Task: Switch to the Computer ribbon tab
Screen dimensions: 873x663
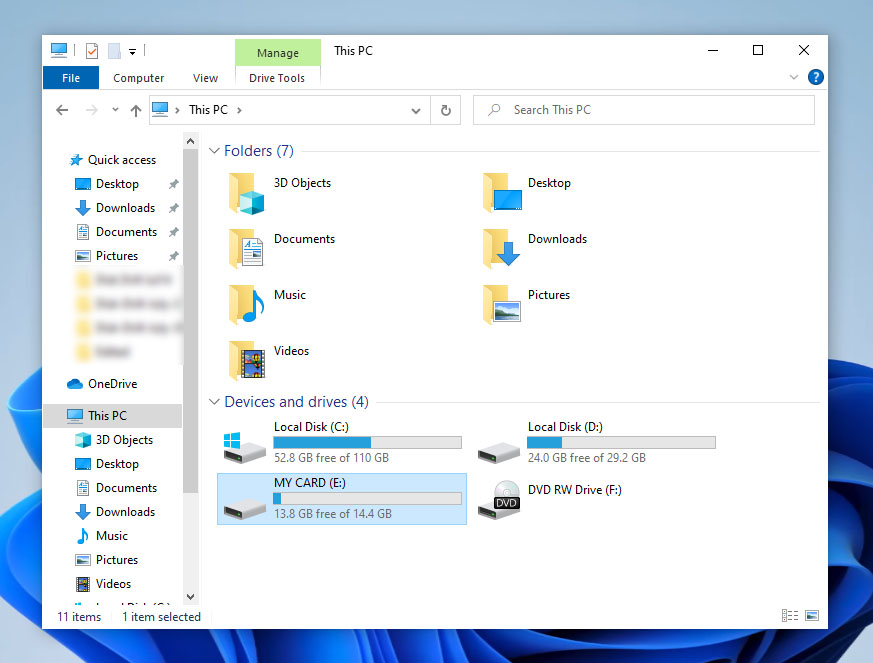Action: click(138, 77)
